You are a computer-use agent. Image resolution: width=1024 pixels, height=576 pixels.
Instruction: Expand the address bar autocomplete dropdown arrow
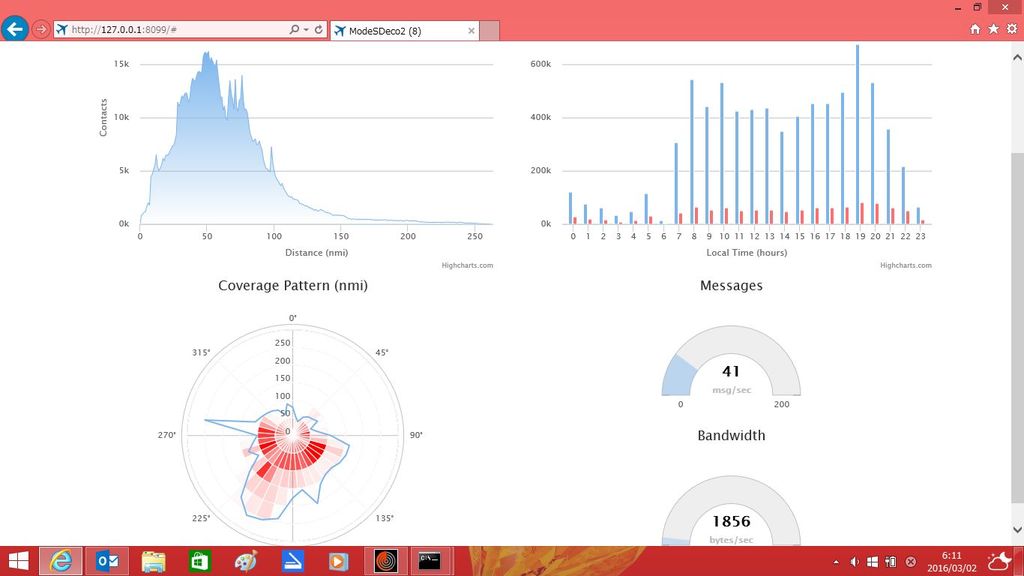pos(306,29)
